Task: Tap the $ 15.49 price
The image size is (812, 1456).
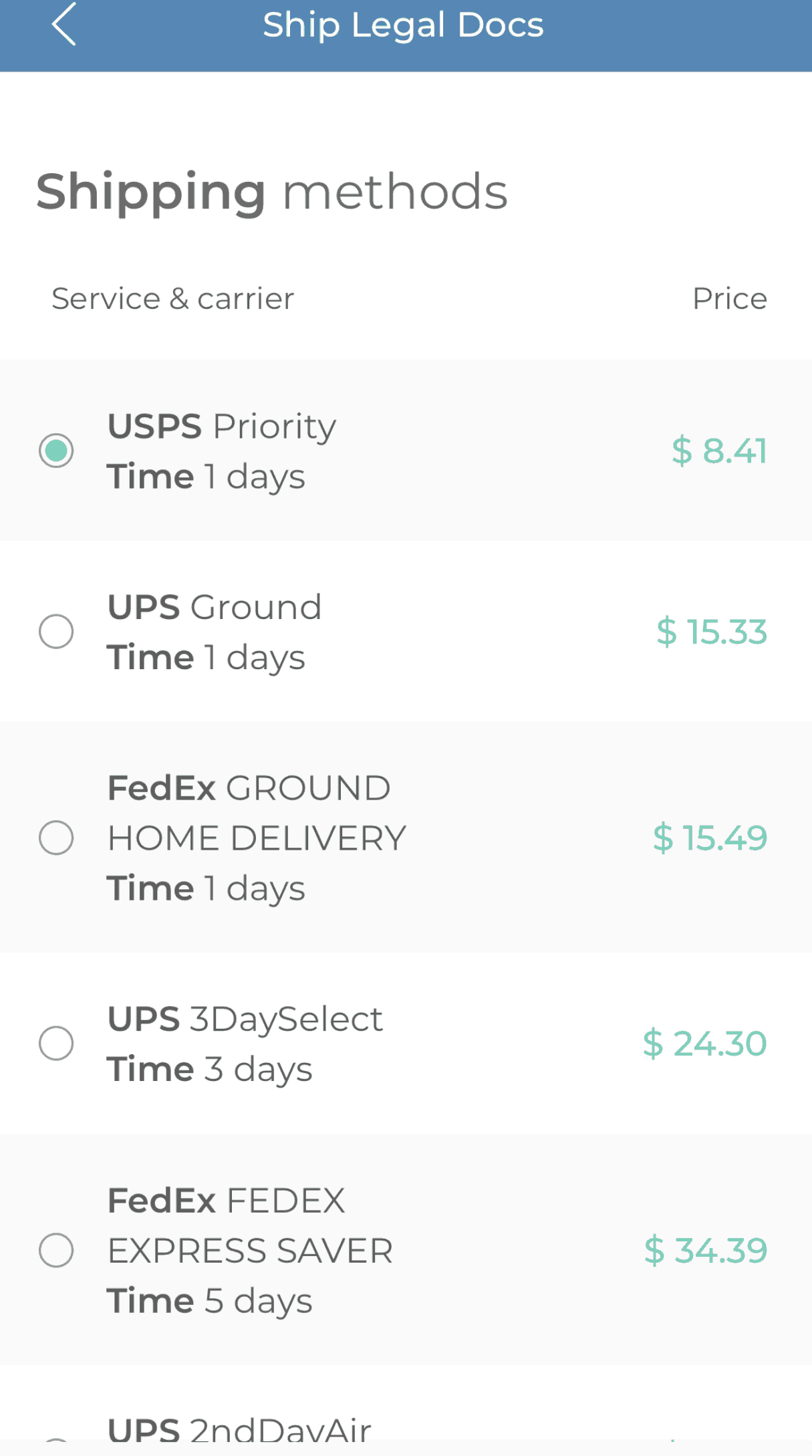Action: coord(710,838)
